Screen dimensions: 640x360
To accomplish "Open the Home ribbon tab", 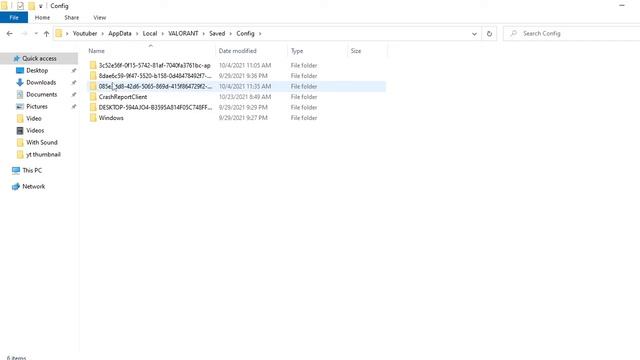I will [42, 18].
